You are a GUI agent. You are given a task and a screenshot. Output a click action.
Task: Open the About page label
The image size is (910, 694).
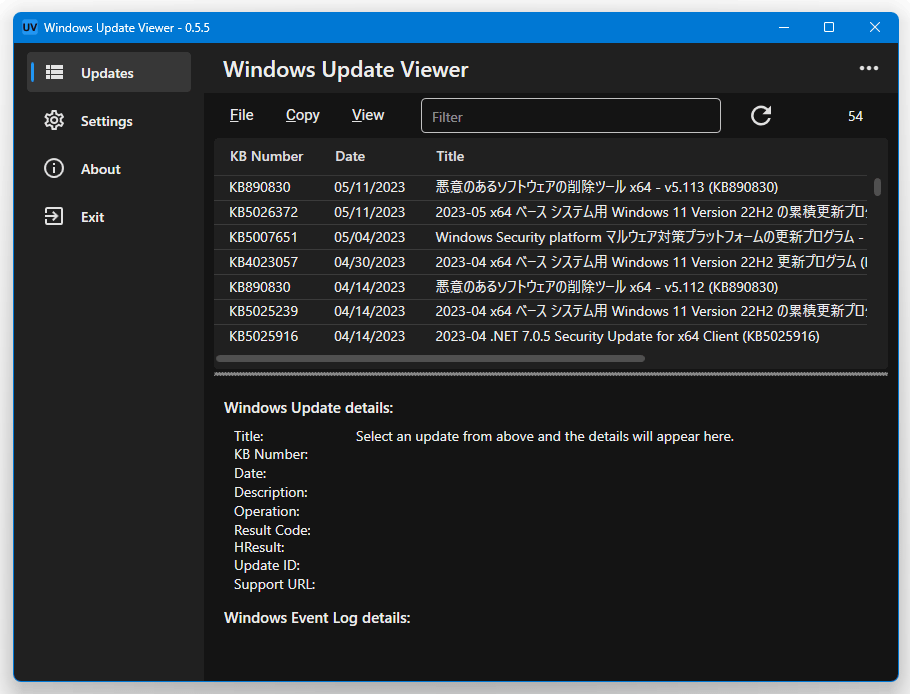pyautogui.click(x=100, y=169)
